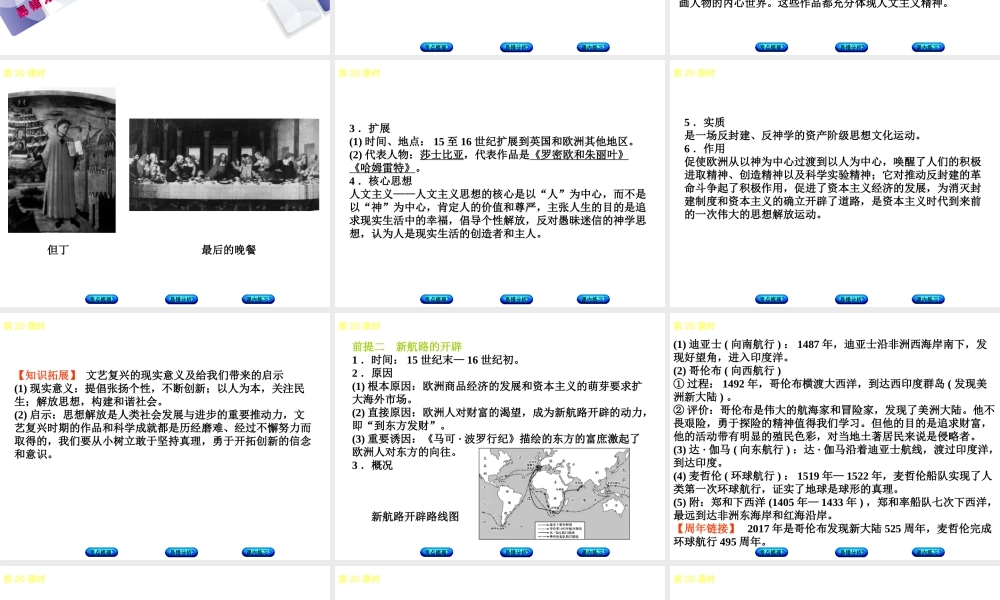Click the caption 但丁
Image resolution: width=1000 pixels, height=600 pixels.
(x=58, y=250)
